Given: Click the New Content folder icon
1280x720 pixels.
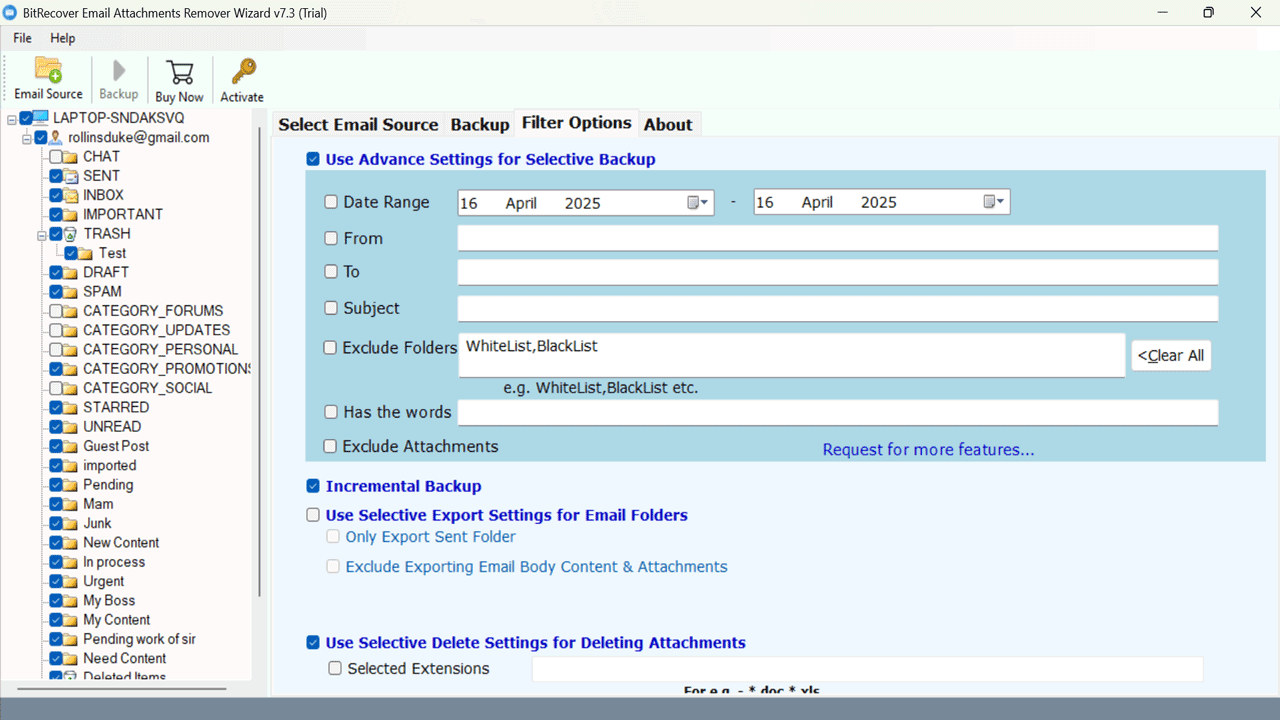Looking at the screenshot, I should click(x=71, y=543).
